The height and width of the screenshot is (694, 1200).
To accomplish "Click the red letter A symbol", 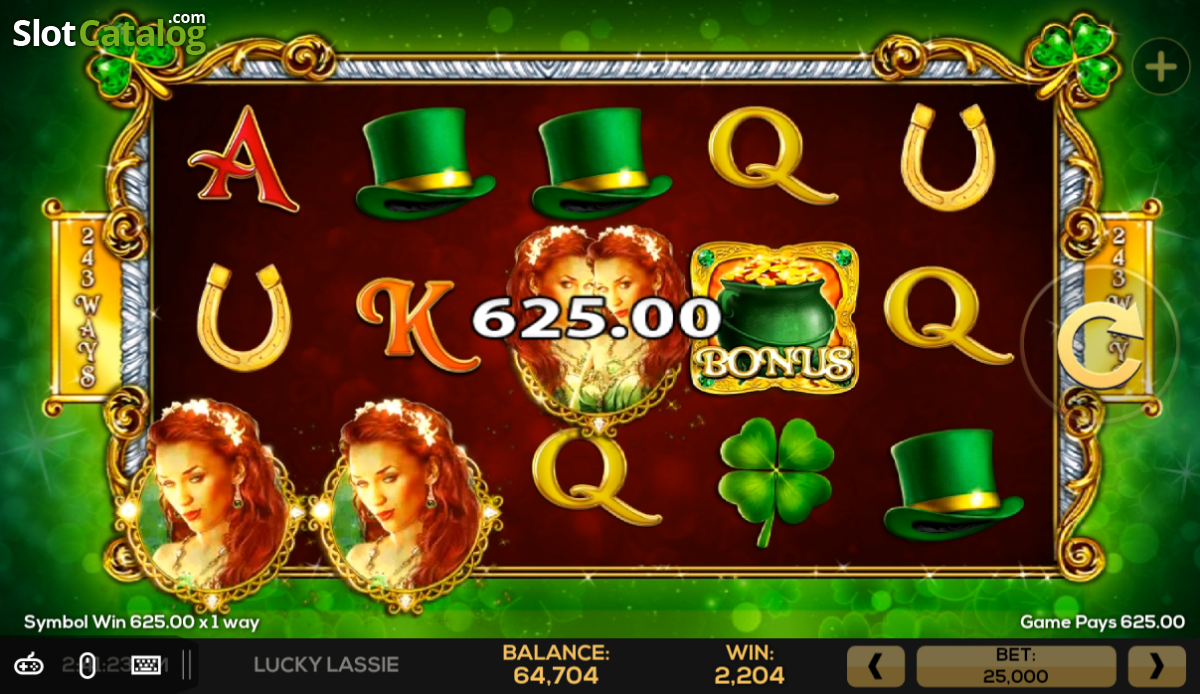I will click(x=244, y=160).
